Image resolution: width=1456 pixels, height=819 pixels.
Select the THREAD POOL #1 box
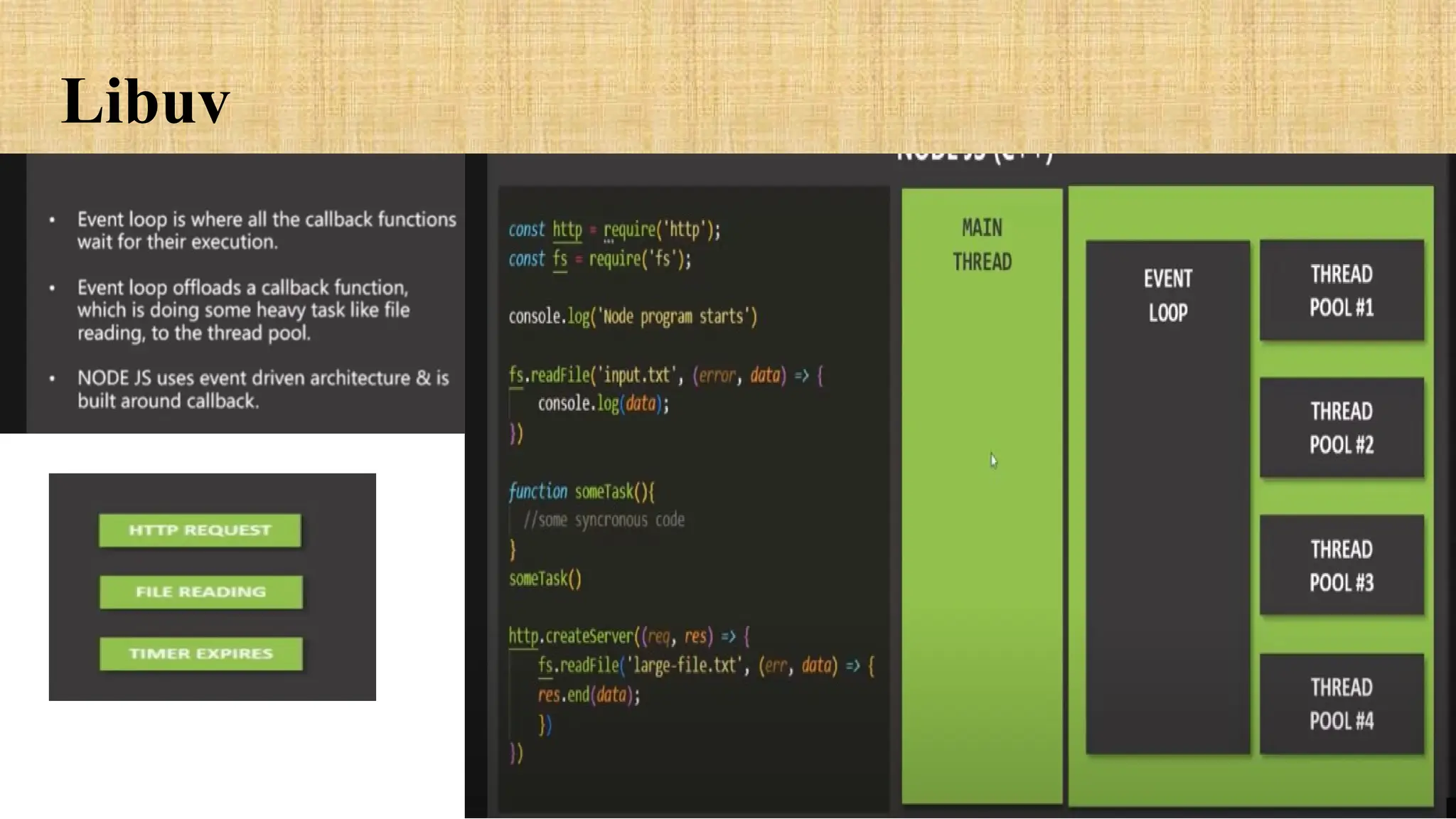(x=1342, y=290)
